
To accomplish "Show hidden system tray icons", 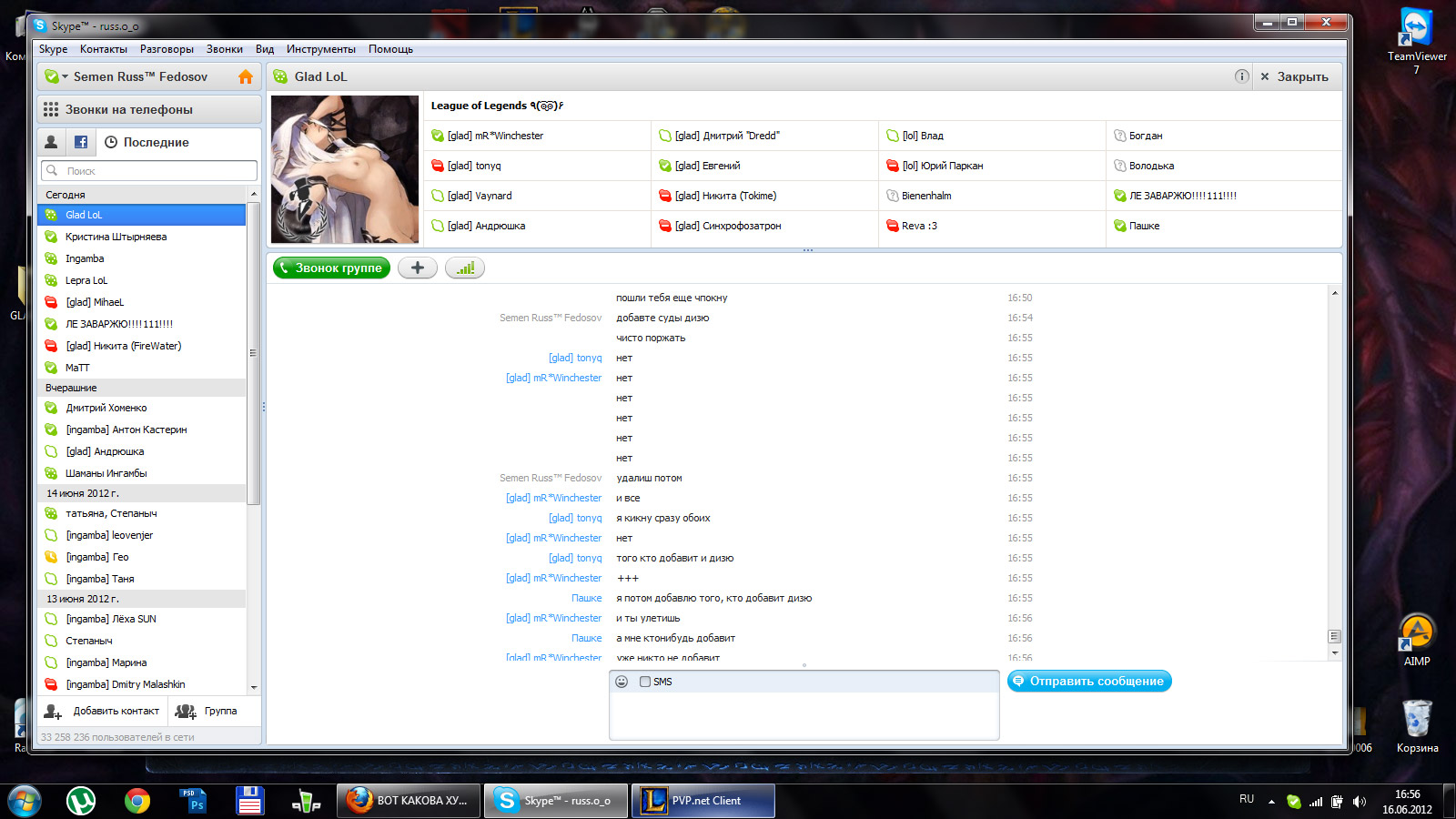I will click(x=1271, y=802).
